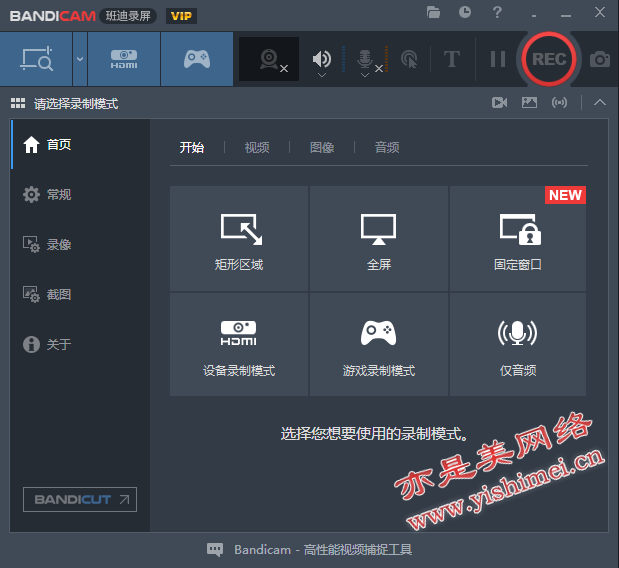Switch to the 视频 tab
Viewport: 619px width, 568px height.
pyautogui.click(x=257, y=148)
